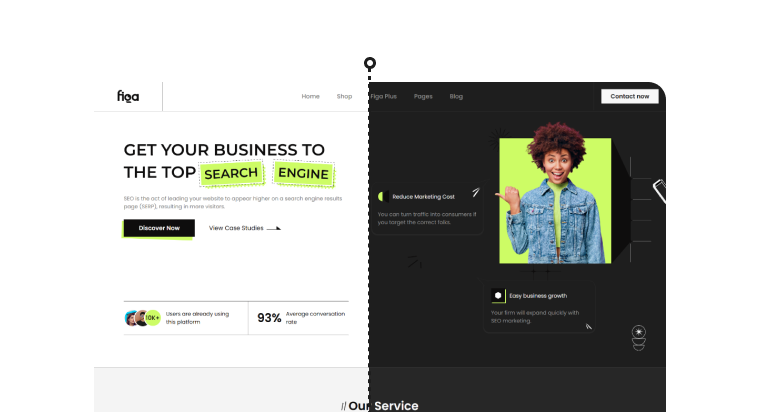
Task: Go to the Figa Plus nav link
Action: [383, 97]
